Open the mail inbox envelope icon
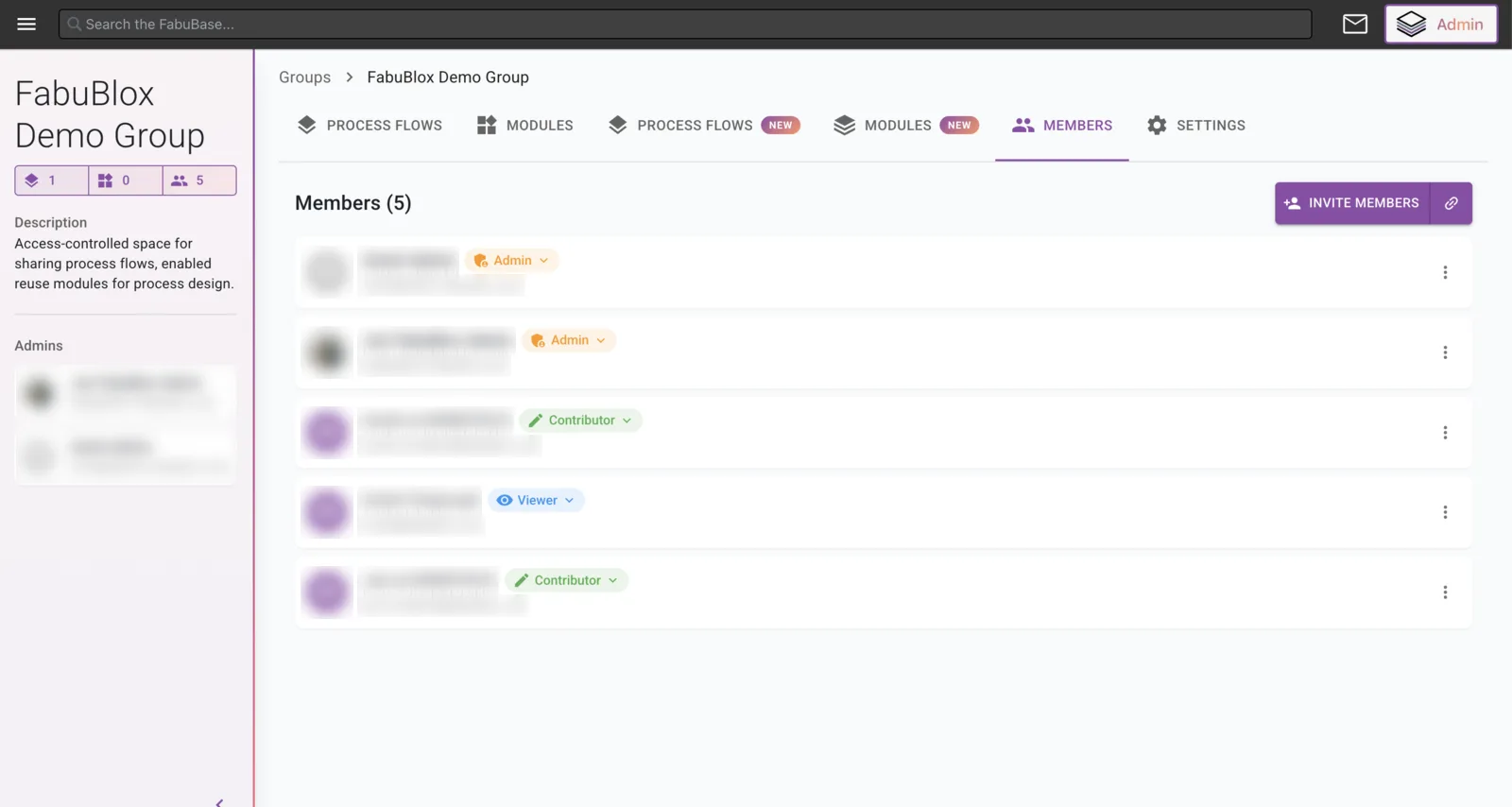 (1354, 24)
